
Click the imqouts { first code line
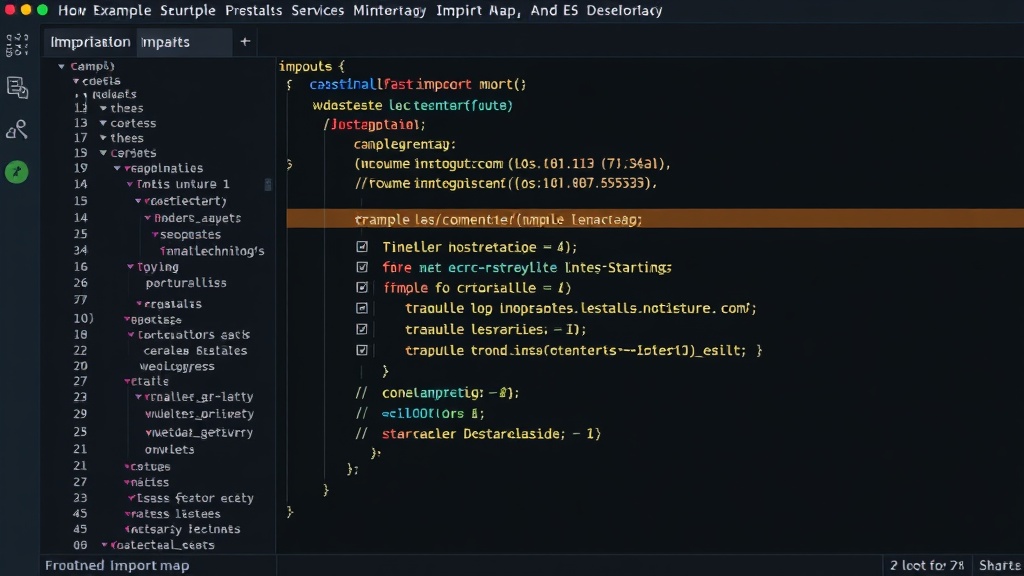312,66
